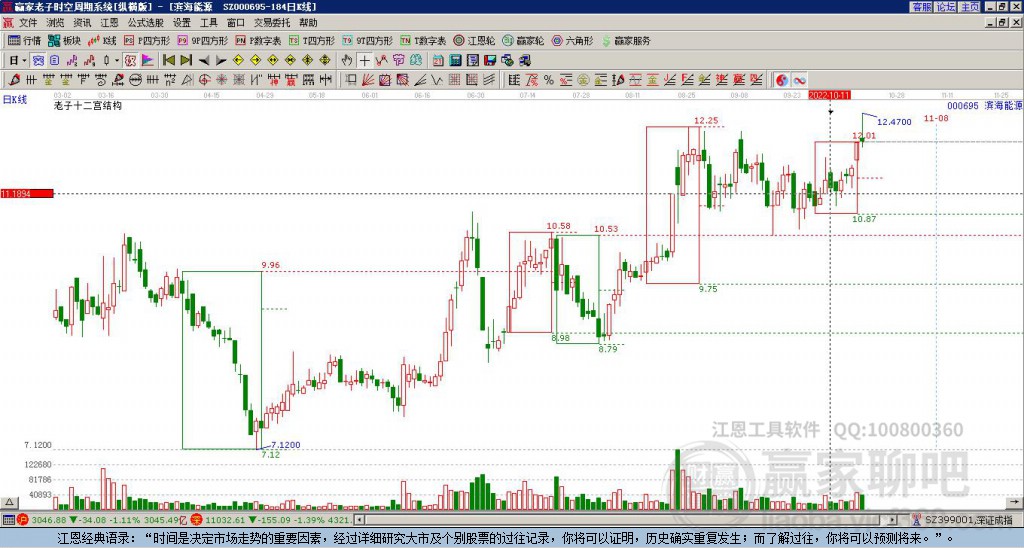Viewport: 1024px width, 548px height.
Task: Click the horizontal scrollbar's right arrow
Action: click(893, 520)
